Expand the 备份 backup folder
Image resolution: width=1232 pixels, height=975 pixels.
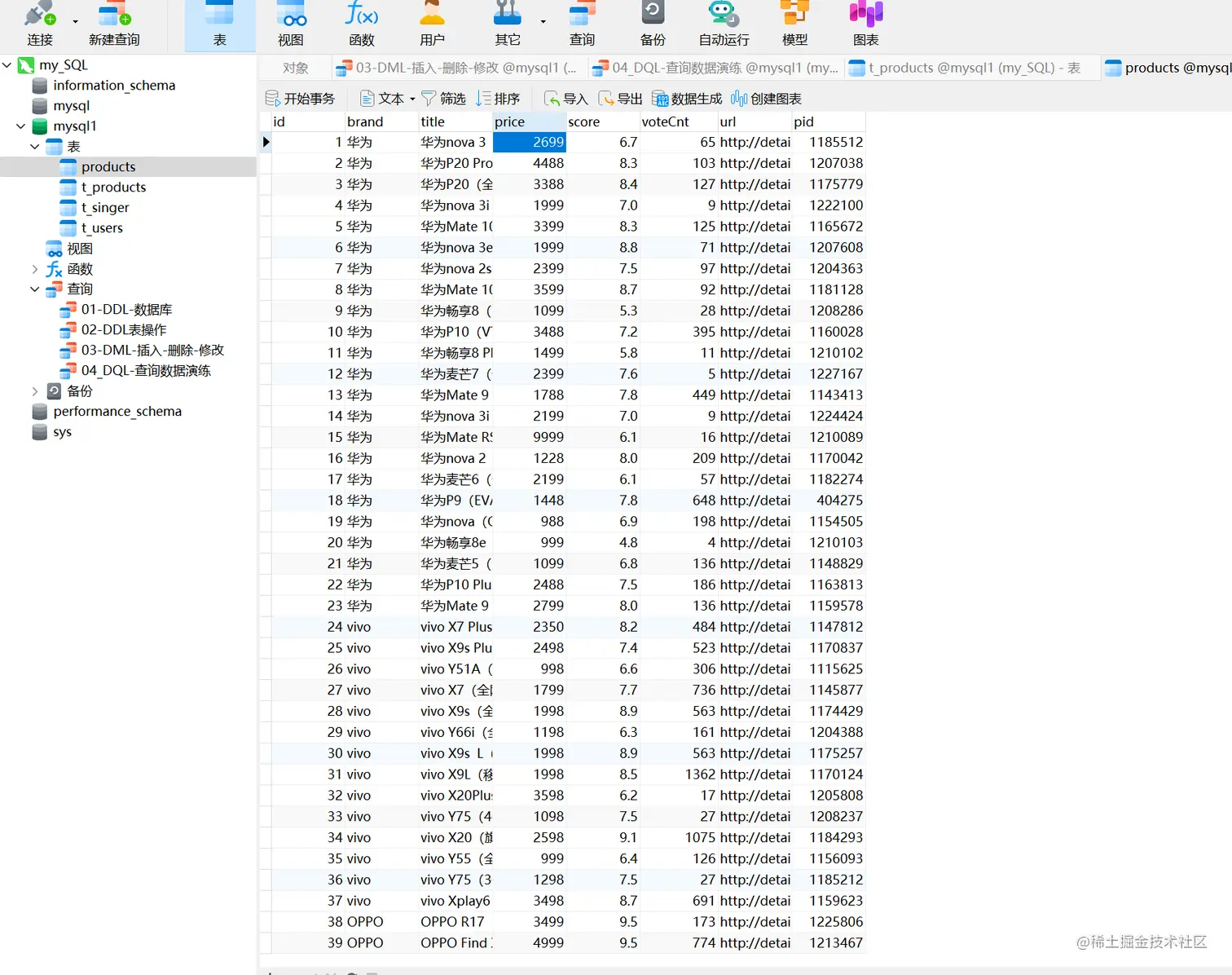(x=34, y=391)
